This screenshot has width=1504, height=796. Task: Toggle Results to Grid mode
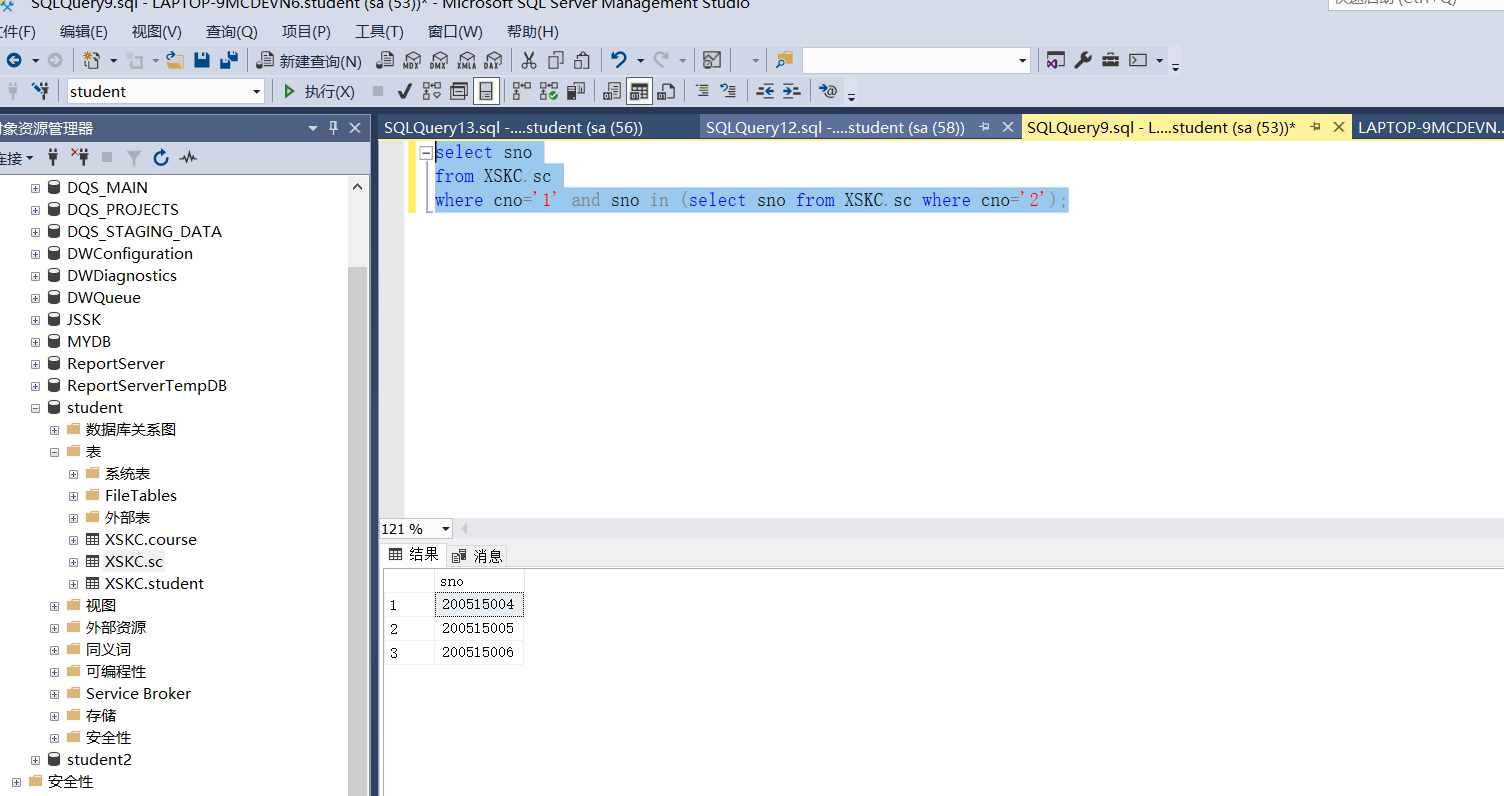(x=640, y=91)
